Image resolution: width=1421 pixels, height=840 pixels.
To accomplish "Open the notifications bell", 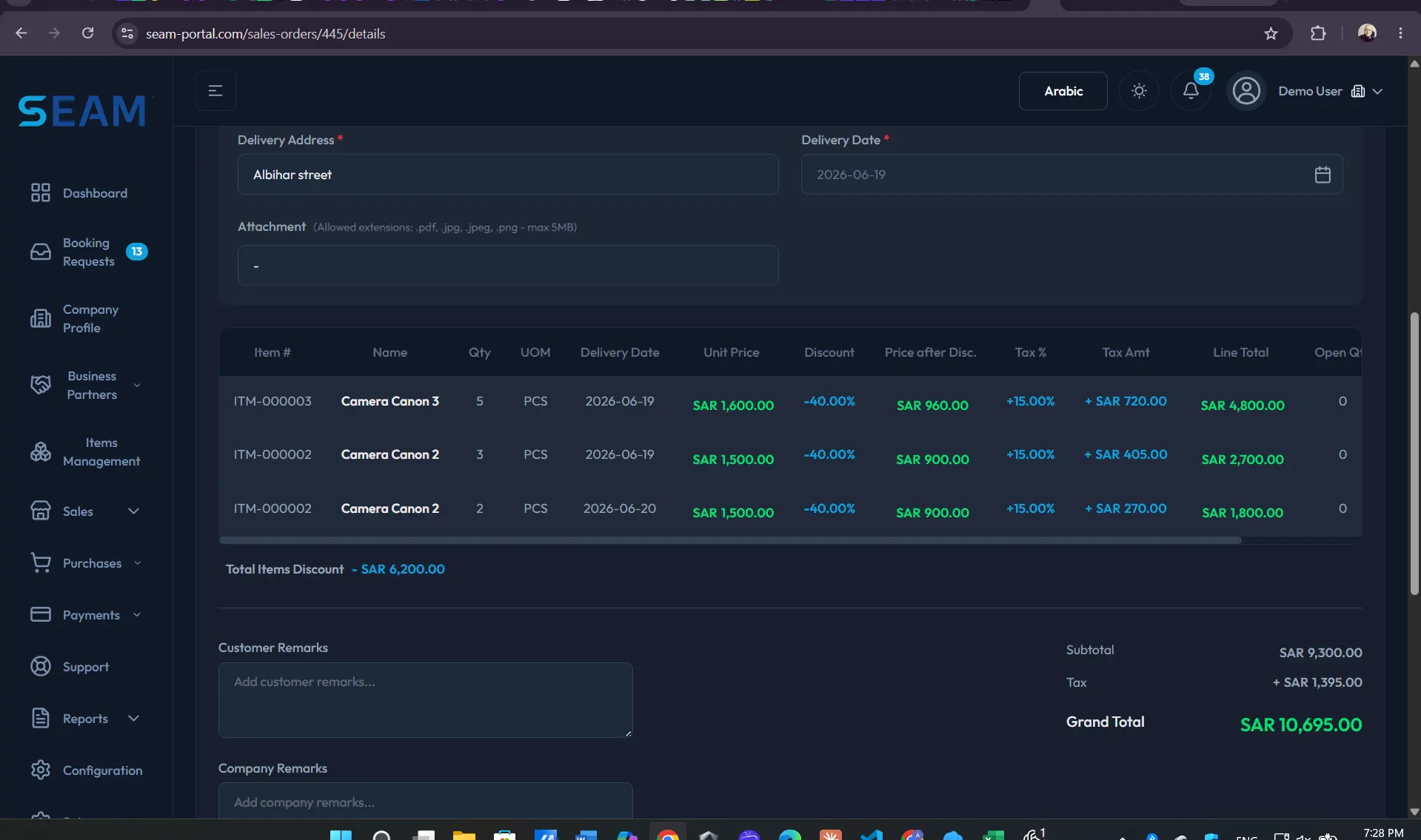I will click(x=1191, y=91).
